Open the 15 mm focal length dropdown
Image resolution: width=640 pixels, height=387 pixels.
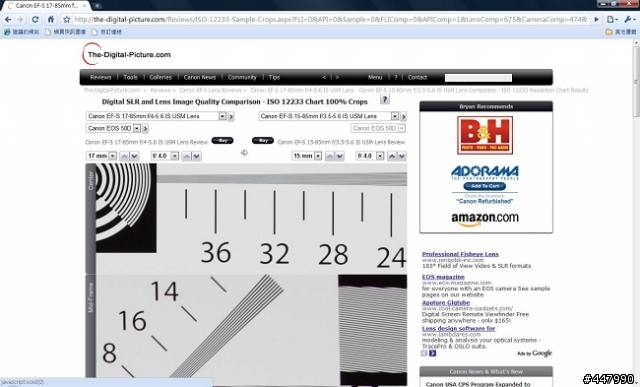coord(307,156)
